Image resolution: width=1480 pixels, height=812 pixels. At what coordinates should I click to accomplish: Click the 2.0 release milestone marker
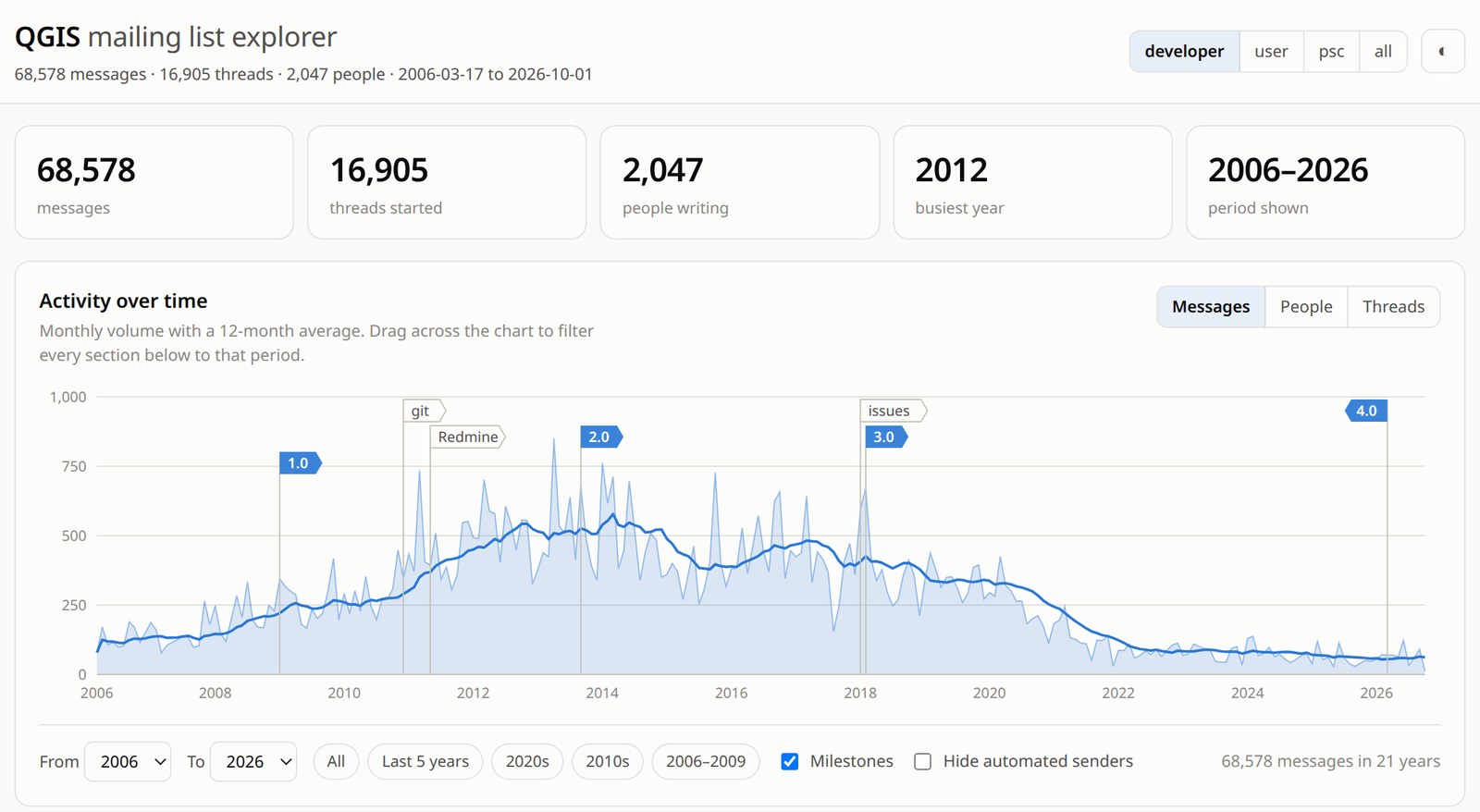pos(600,437)
